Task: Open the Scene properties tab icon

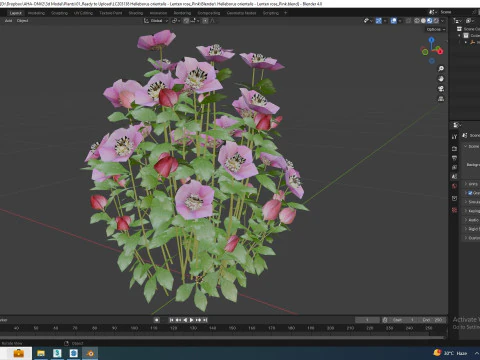Action: pyautogui.click(x=454, y=177)
